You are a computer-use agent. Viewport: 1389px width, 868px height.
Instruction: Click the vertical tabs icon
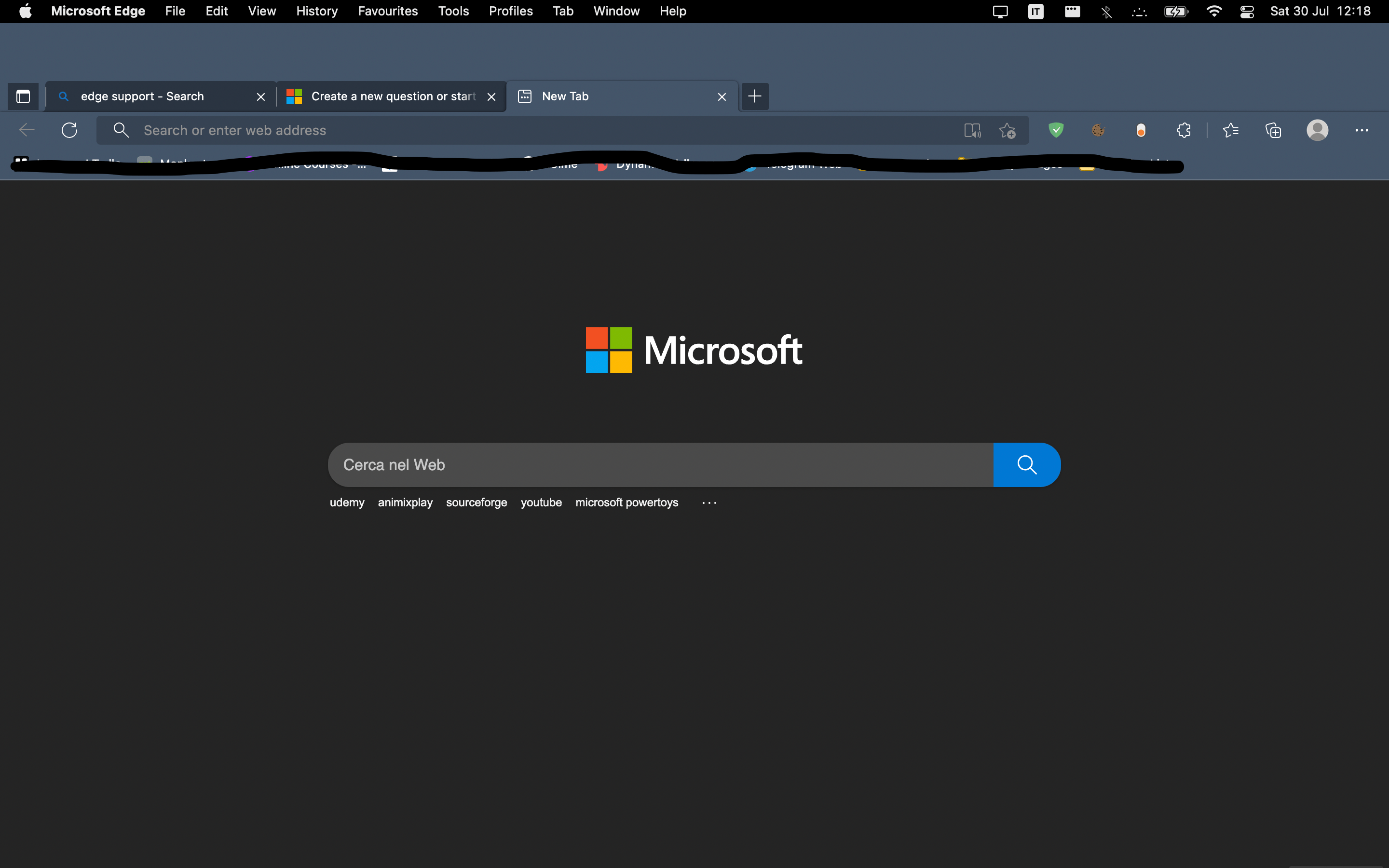23,96
